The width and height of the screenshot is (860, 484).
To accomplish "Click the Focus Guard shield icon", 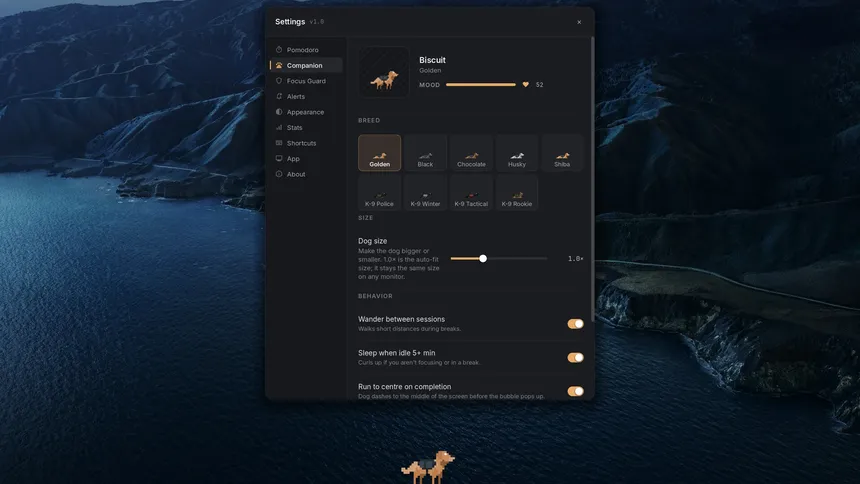I will 279,81.
